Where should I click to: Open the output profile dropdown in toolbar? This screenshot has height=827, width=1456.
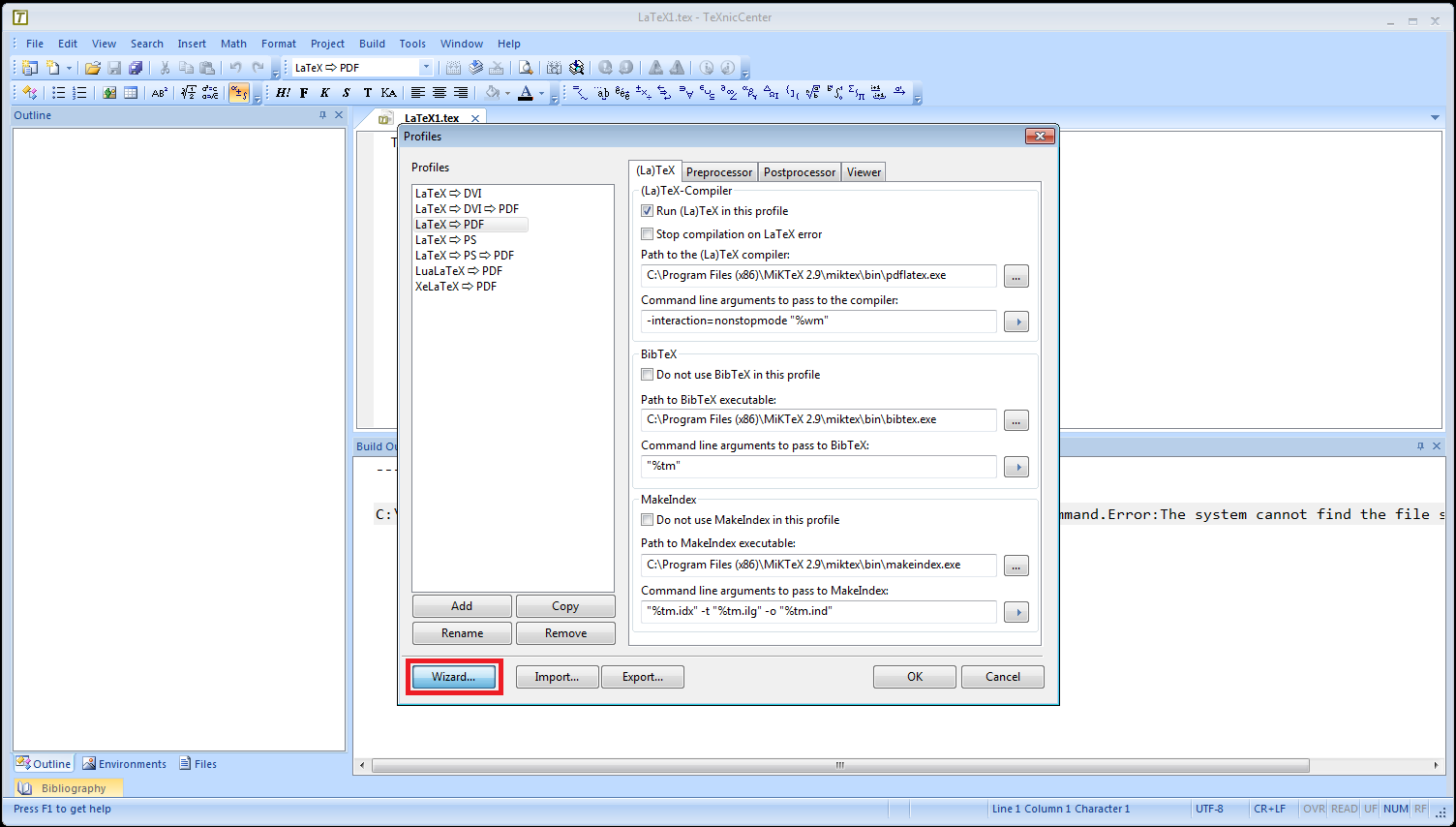(425, 68)
